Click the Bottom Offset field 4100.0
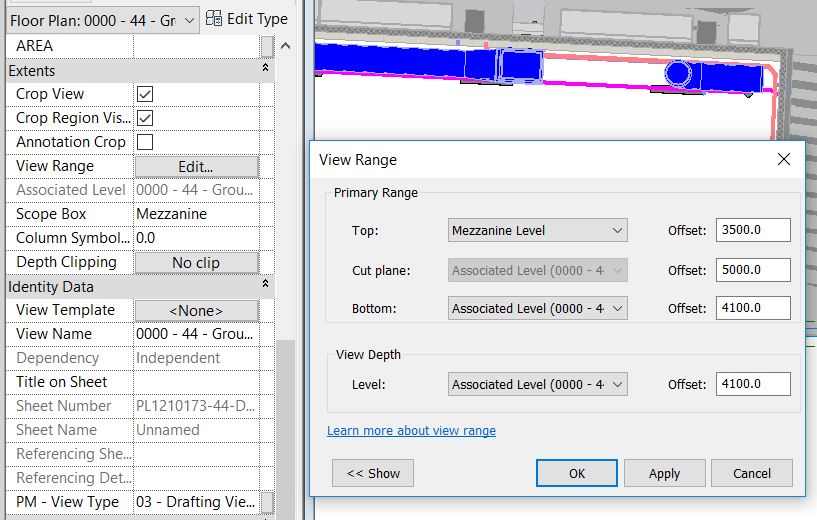Image resolution: width=817 pixels, height=520 pixels. coord(753,308)
